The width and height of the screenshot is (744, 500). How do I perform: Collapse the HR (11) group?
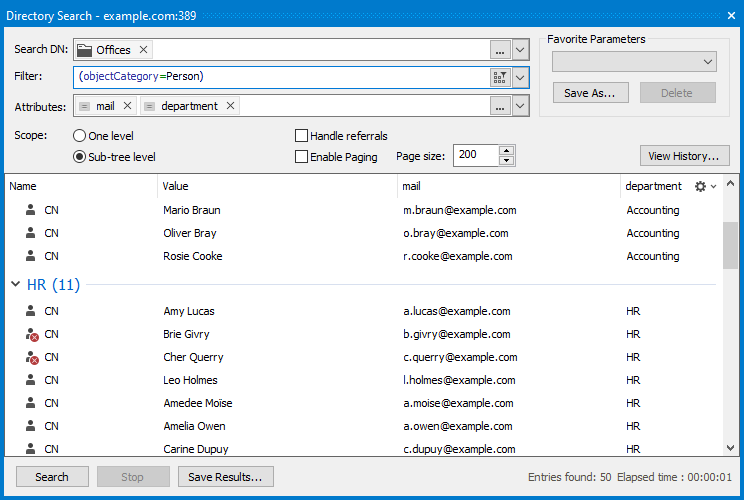(x=15, y=285)
